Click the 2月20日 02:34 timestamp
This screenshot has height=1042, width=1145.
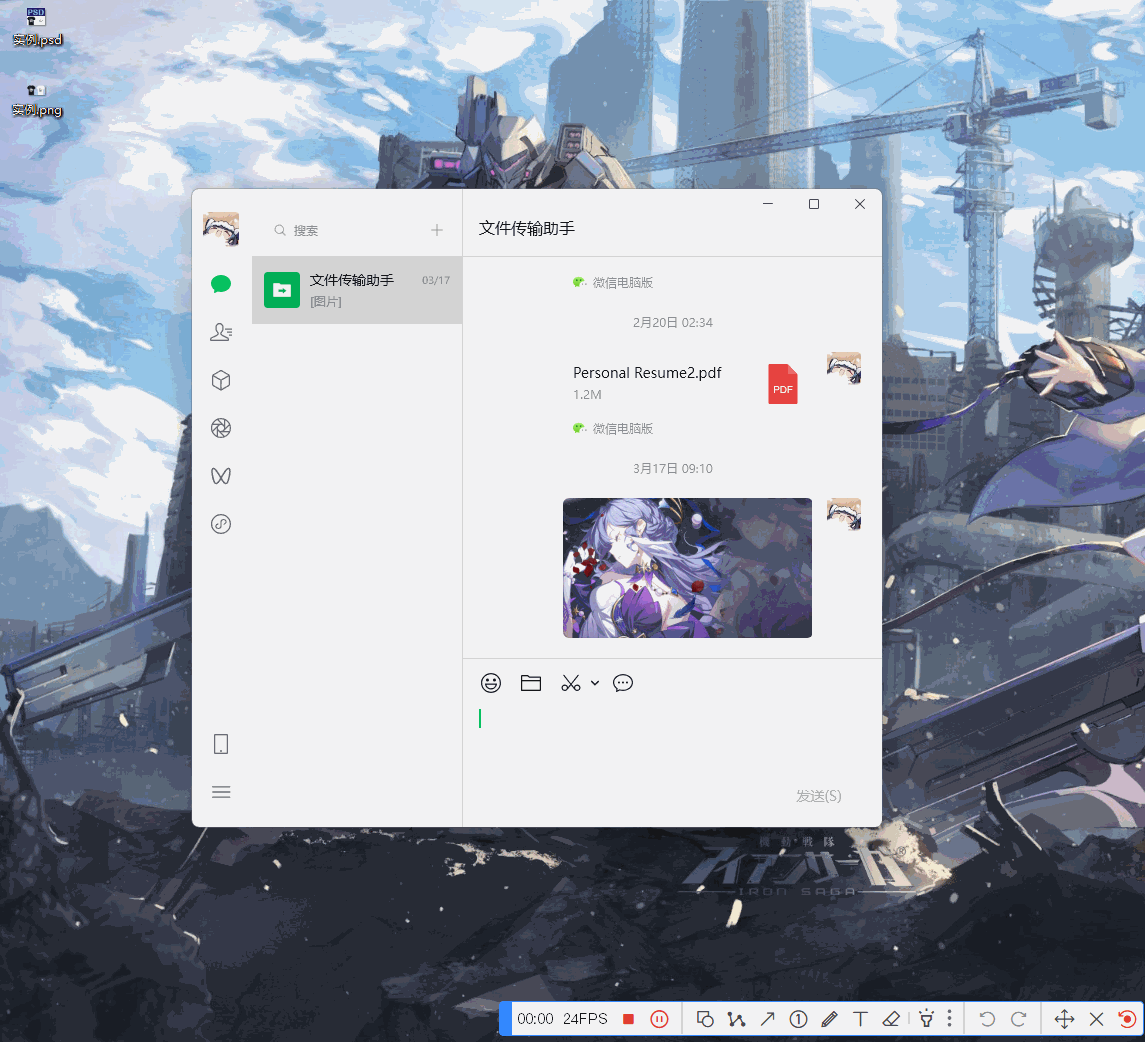(673, 323)
